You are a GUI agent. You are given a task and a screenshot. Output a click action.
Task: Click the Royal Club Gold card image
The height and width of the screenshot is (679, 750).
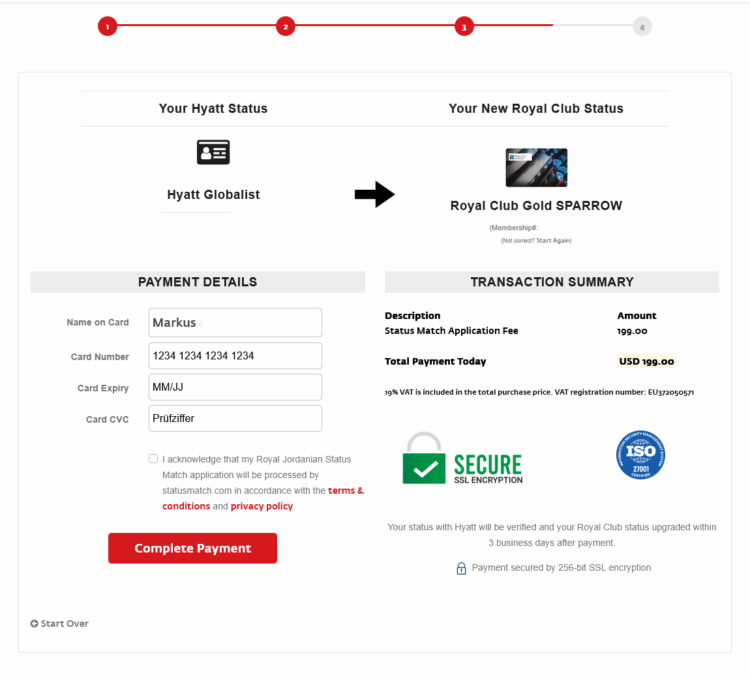pos(536,167)
